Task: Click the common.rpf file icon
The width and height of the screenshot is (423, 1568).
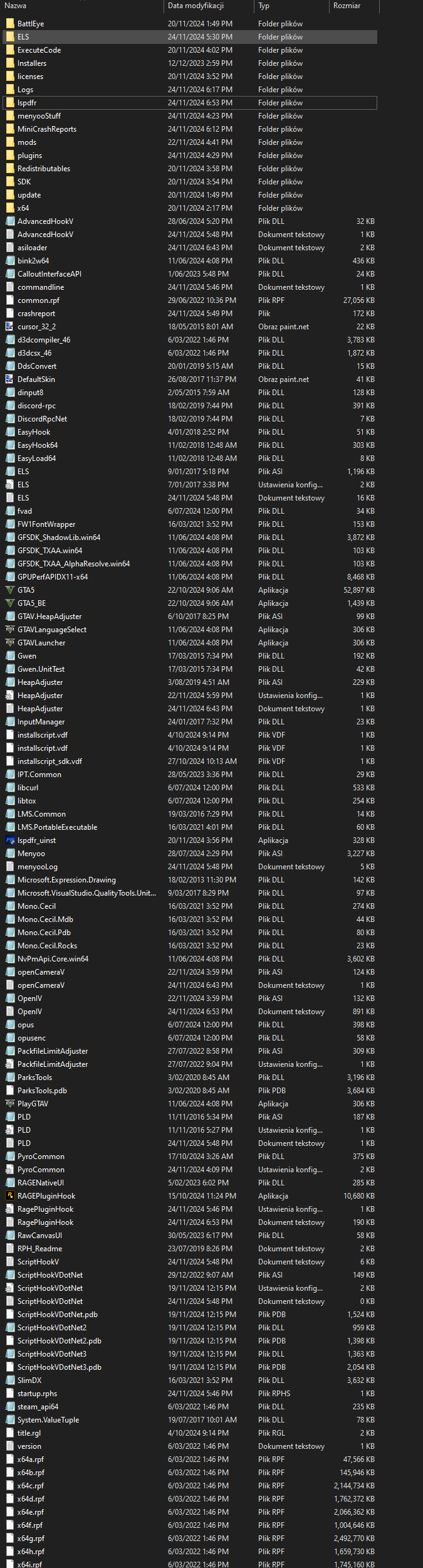Action: [x=9, y=300]
